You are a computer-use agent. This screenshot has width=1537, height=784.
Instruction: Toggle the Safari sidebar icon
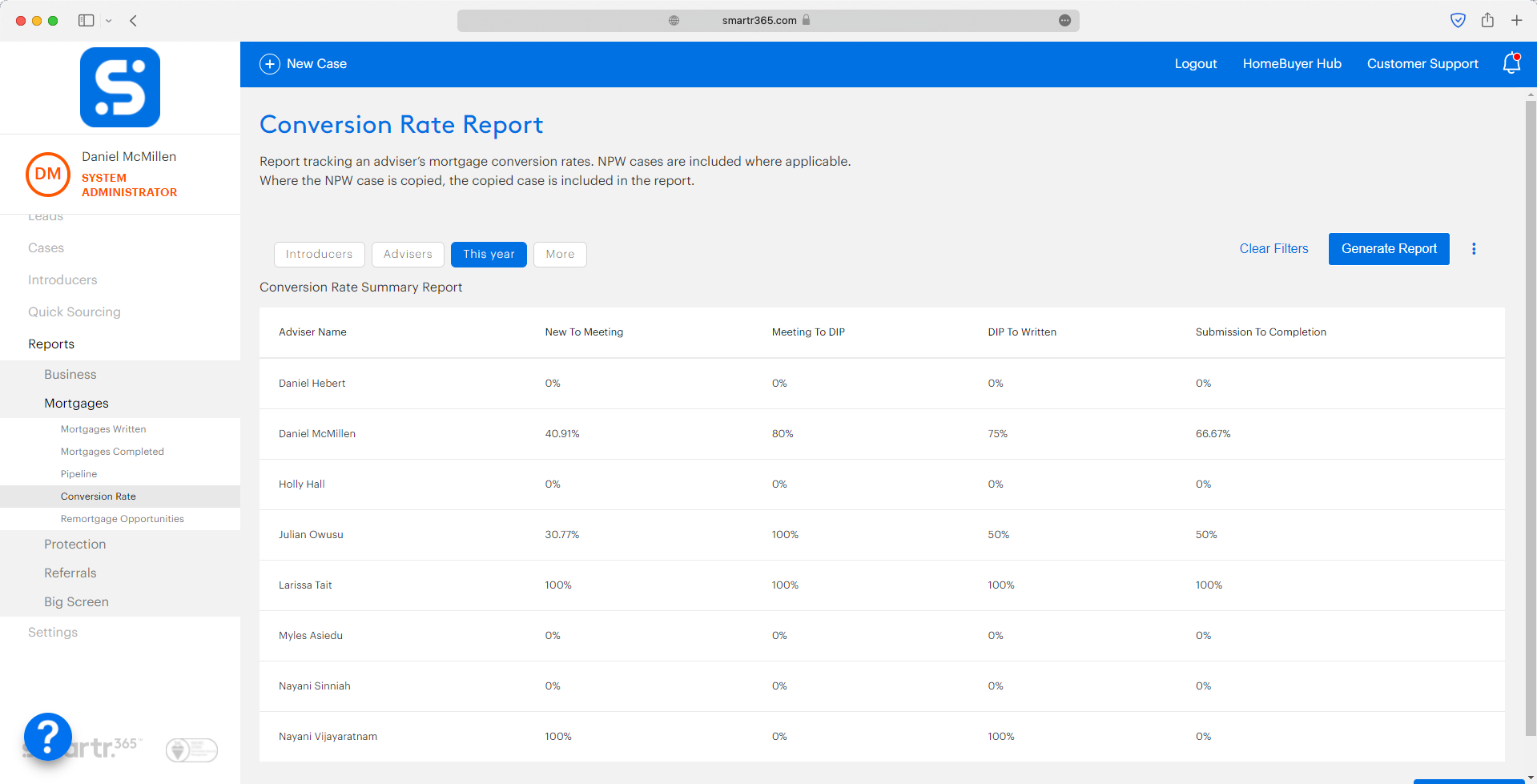[87, 21]
